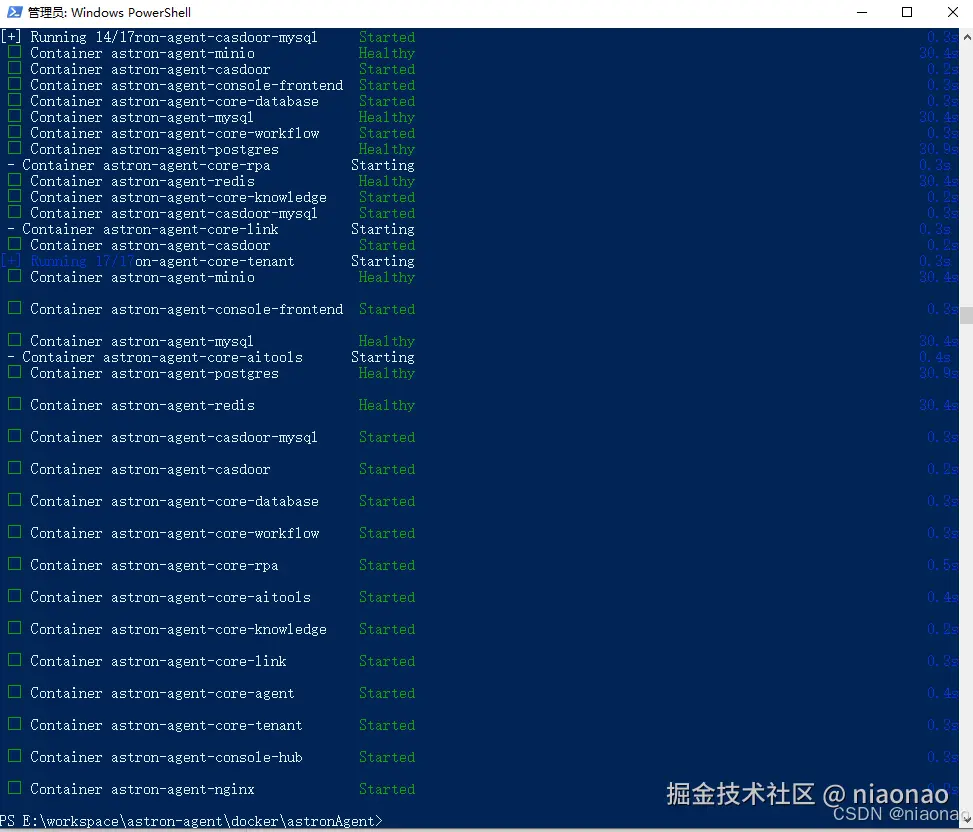This screenshot has width=973, height=832.
Task: Open the PowerShell title bar icon menu
Action: point(14,12)
